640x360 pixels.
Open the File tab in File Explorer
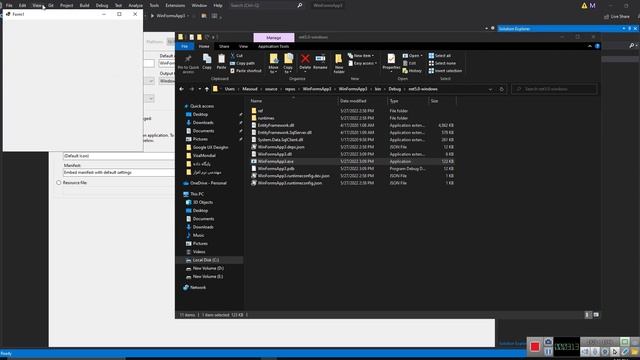[184, 47]
